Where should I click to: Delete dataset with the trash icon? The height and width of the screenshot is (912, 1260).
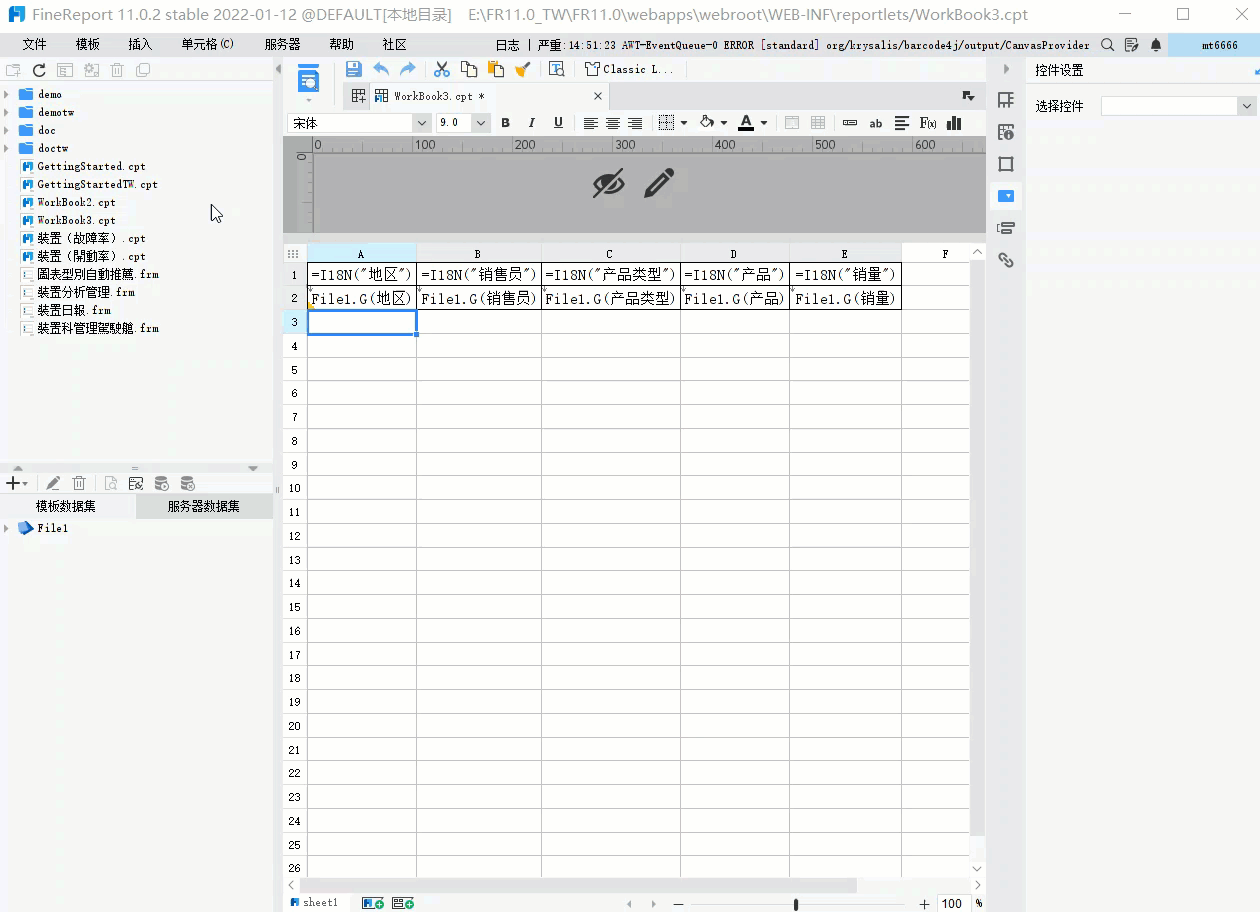tap(79, 483)
